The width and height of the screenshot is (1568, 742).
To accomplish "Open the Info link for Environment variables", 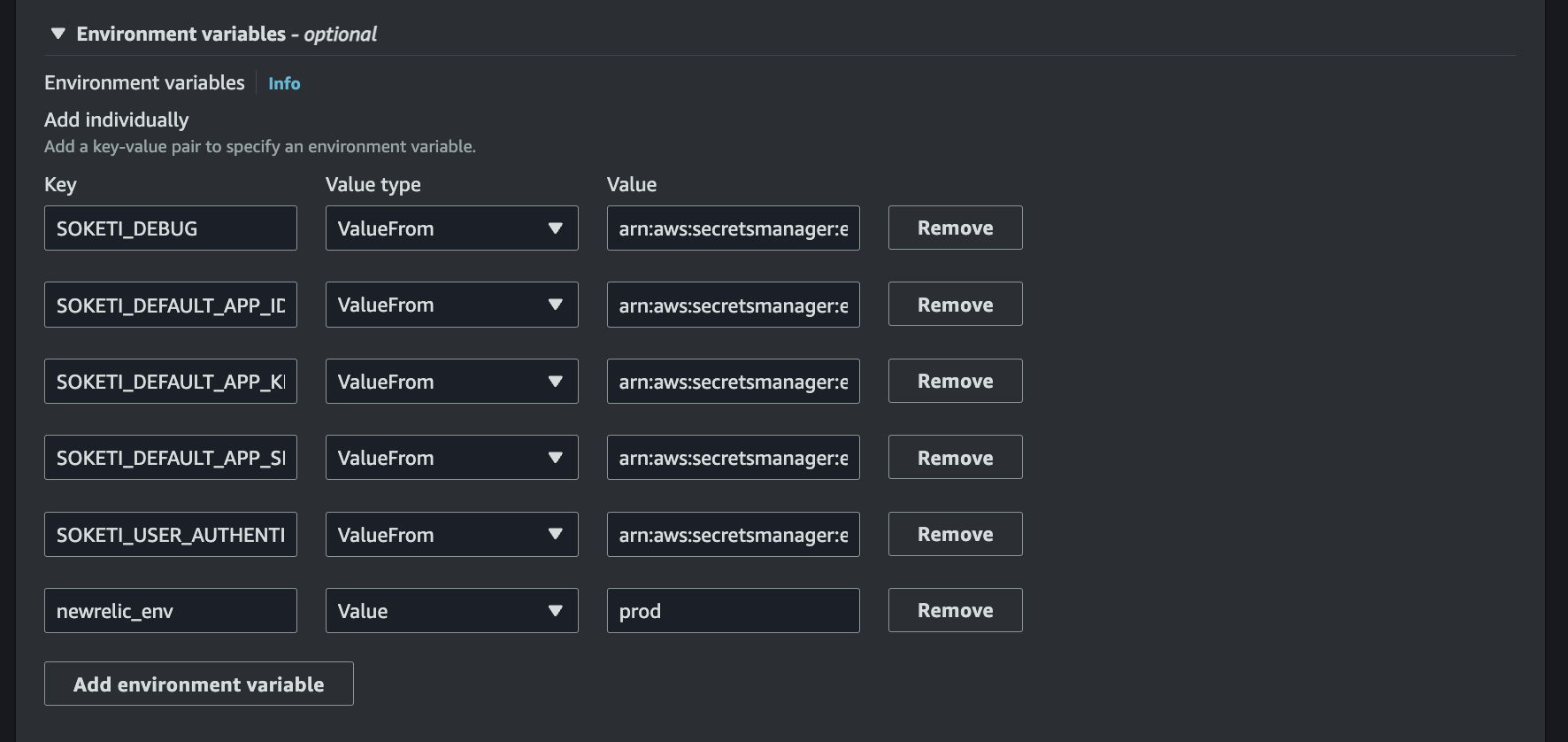I will [x=284, y=83].
